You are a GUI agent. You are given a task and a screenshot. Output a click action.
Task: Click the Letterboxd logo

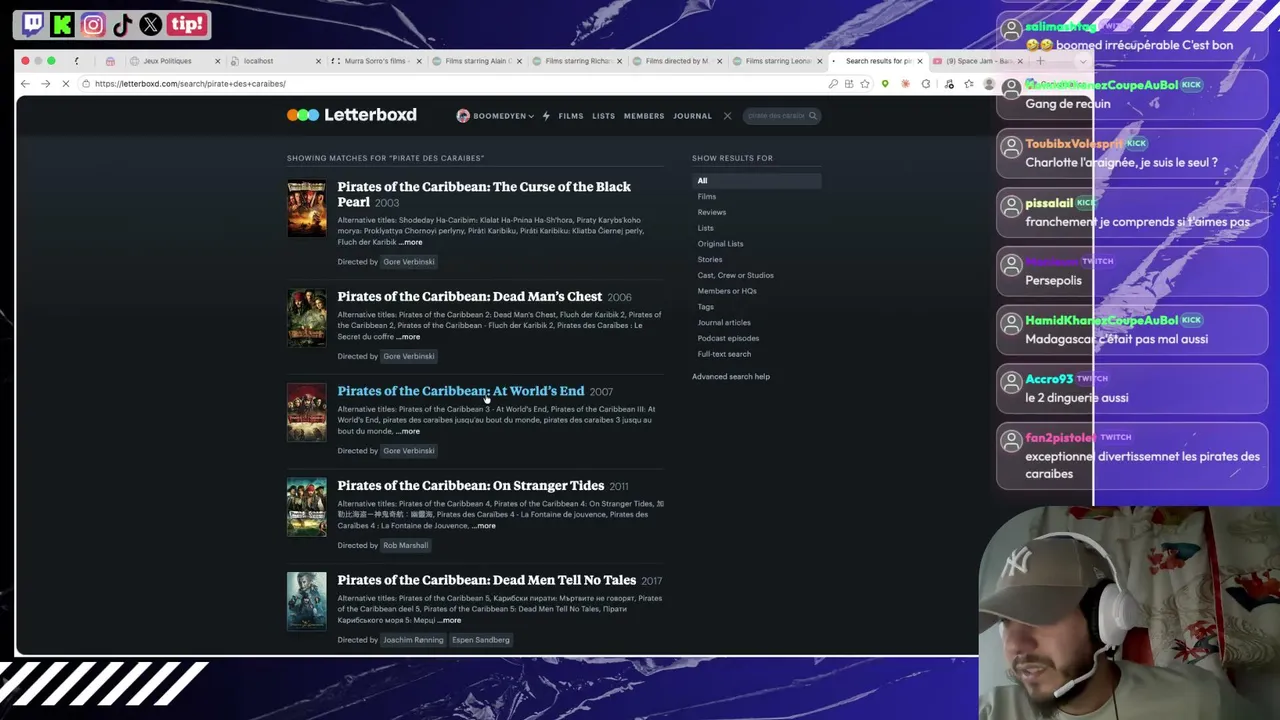click(352, 115)
